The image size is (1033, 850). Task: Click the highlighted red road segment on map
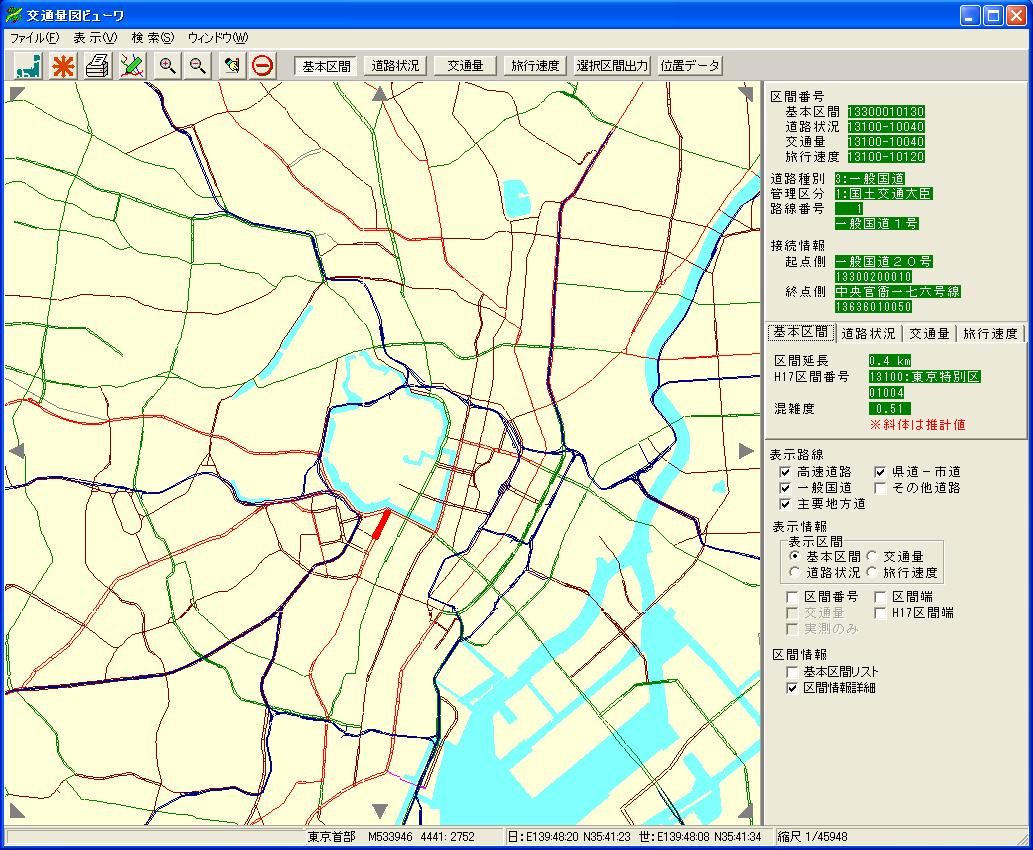[x=381, y=524]
